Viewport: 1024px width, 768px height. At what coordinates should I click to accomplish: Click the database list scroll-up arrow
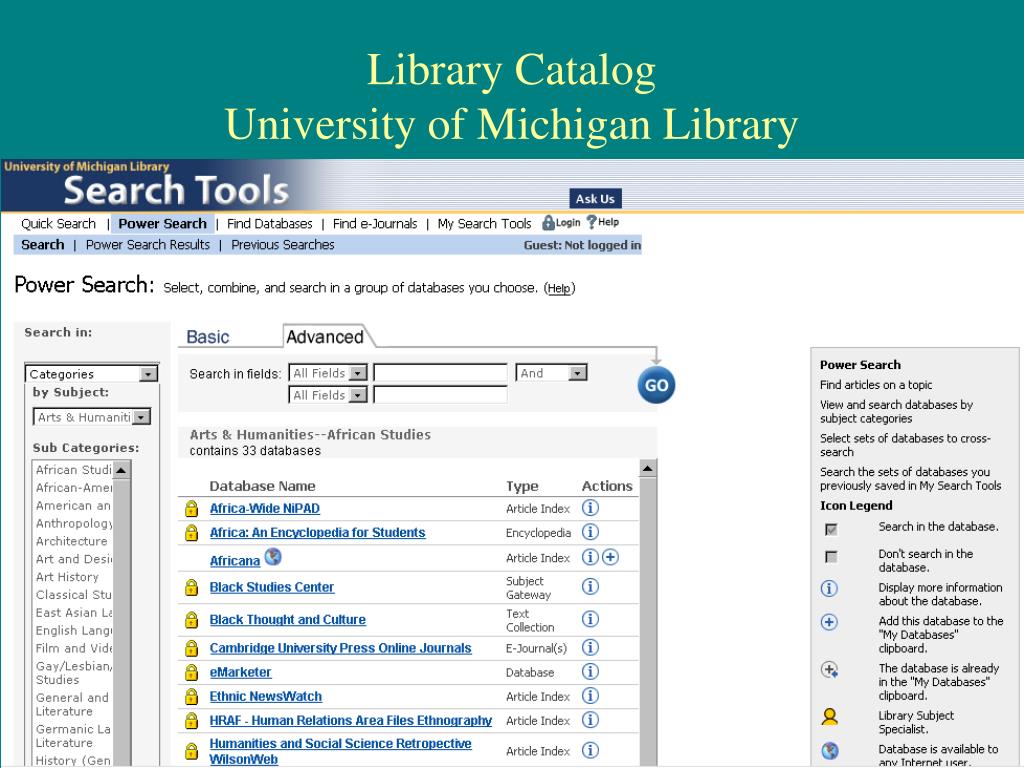648,468
